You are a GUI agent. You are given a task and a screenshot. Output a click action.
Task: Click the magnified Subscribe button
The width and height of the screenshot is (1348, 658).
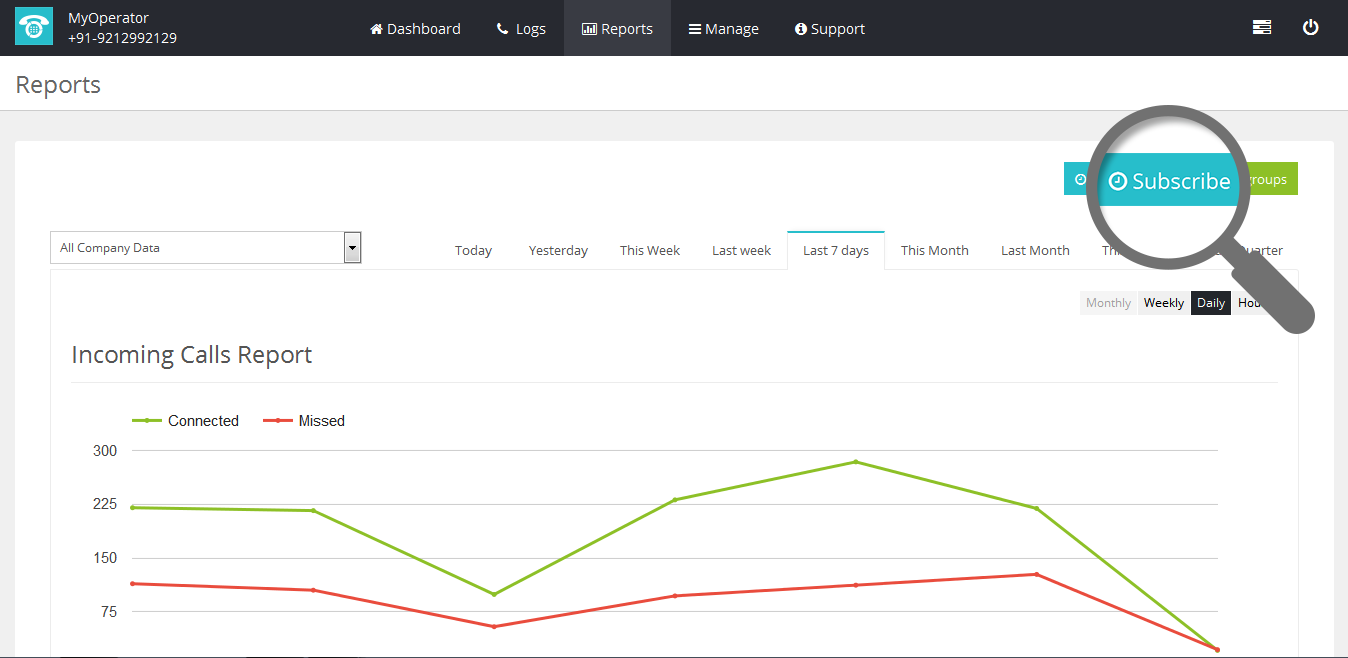click(x=1169, y=181)
